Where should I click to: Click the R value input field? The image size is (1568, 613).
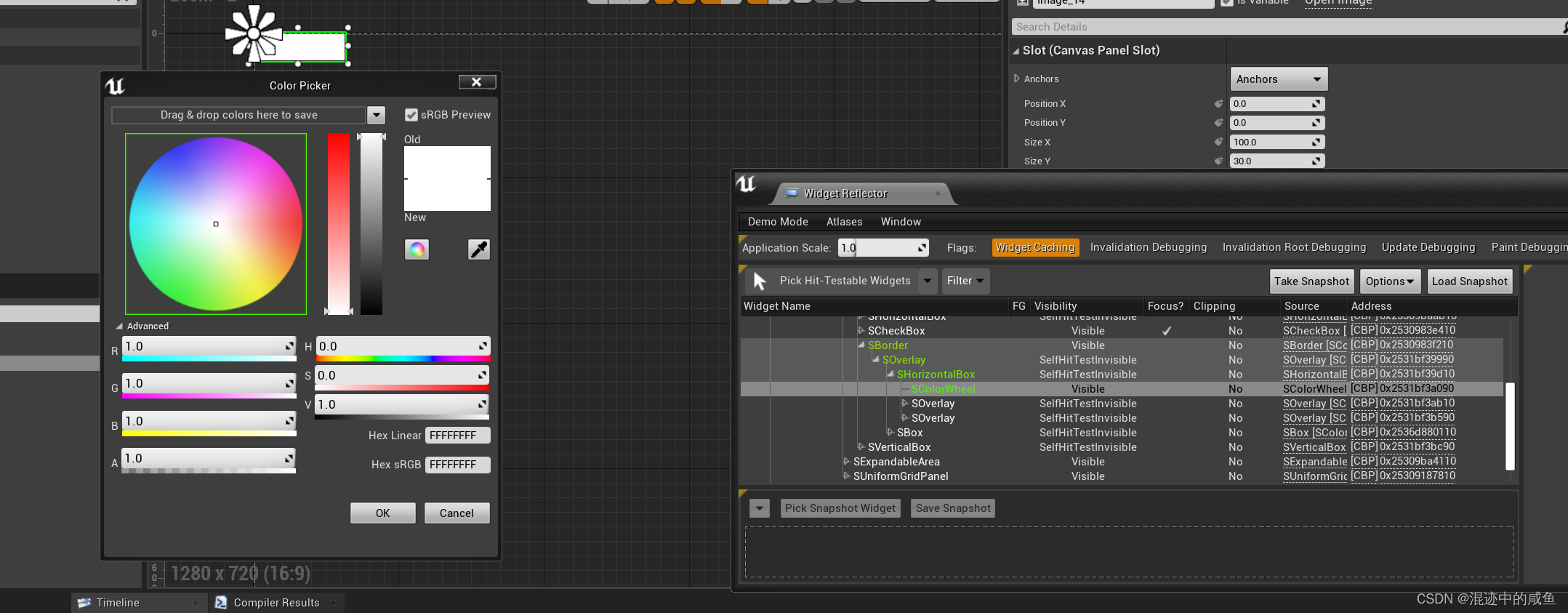209,346
